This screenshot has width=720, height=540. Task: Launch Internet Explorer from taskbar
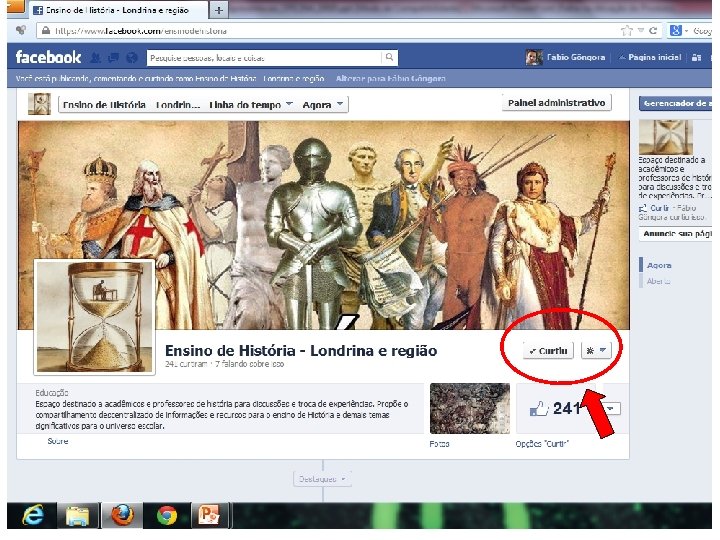[34, 515]
